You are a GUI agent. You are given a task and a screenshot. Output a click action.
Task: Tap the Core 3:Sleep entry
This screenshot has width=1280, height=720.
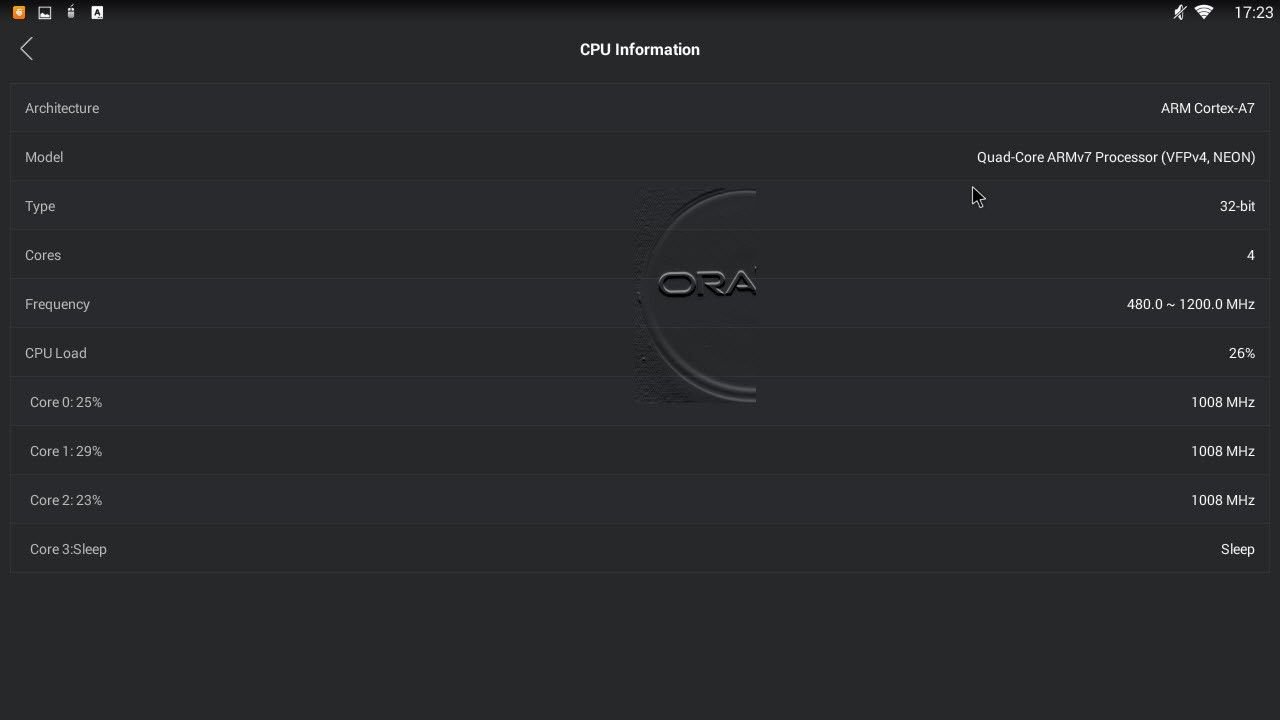point(640,549)
